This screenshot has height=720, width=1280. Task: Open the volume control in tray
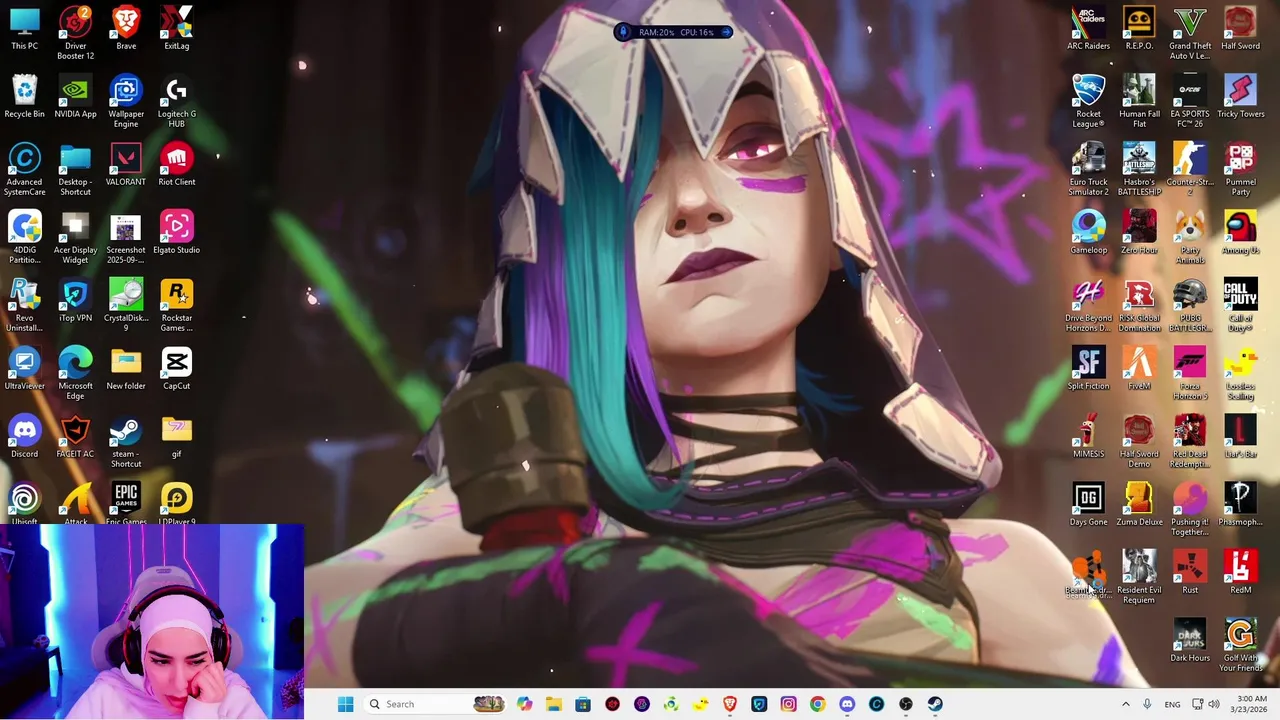pyautogui.click(x=1214, y=704)
